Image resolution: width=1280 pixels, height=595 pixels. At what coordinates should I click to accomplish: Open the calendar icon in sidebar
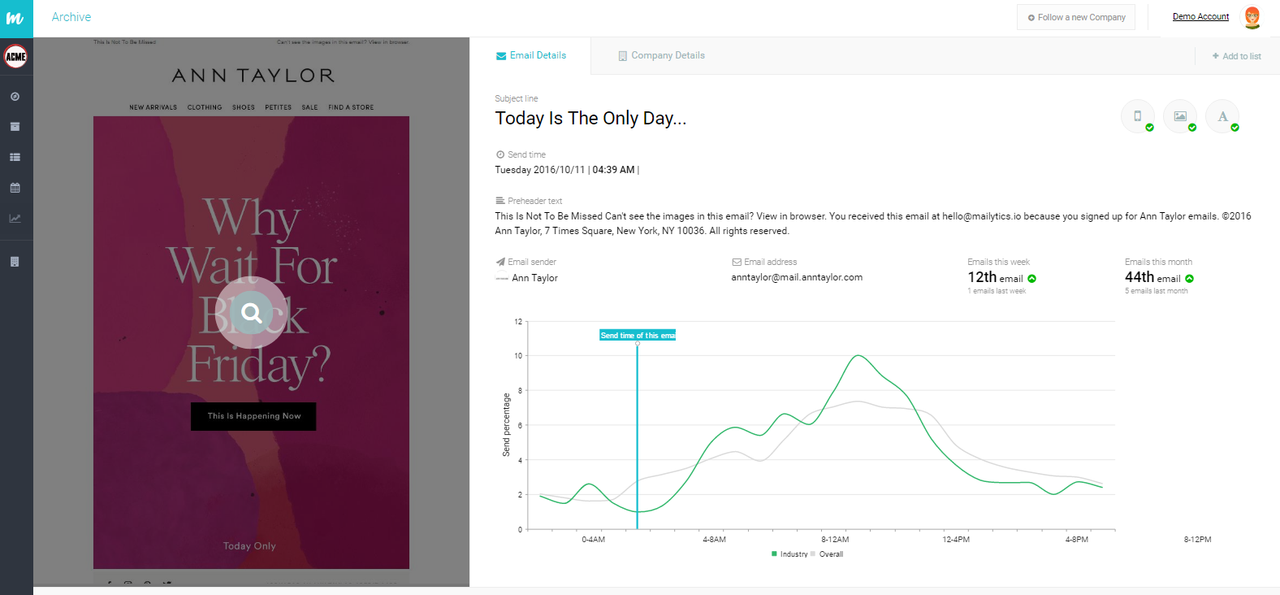15,188
